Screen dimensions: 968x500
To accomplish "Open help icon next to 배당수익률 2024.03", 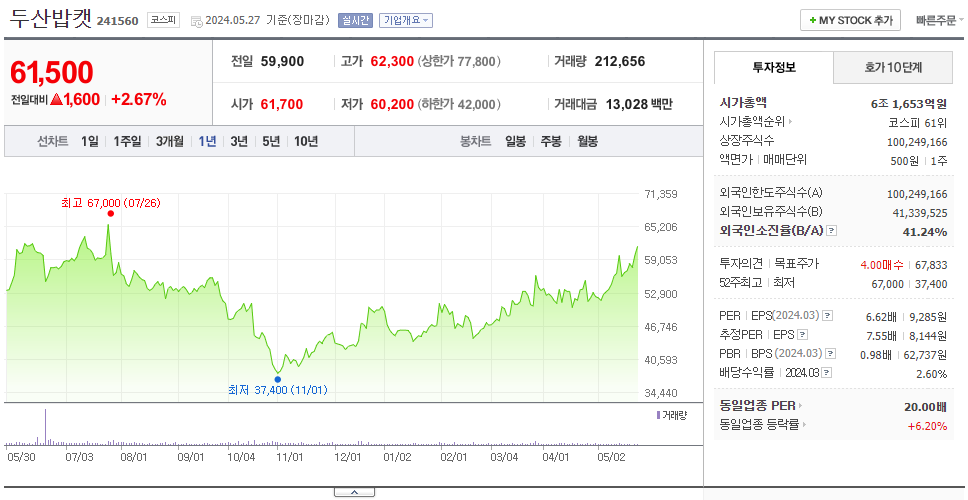I will point(827,373).
